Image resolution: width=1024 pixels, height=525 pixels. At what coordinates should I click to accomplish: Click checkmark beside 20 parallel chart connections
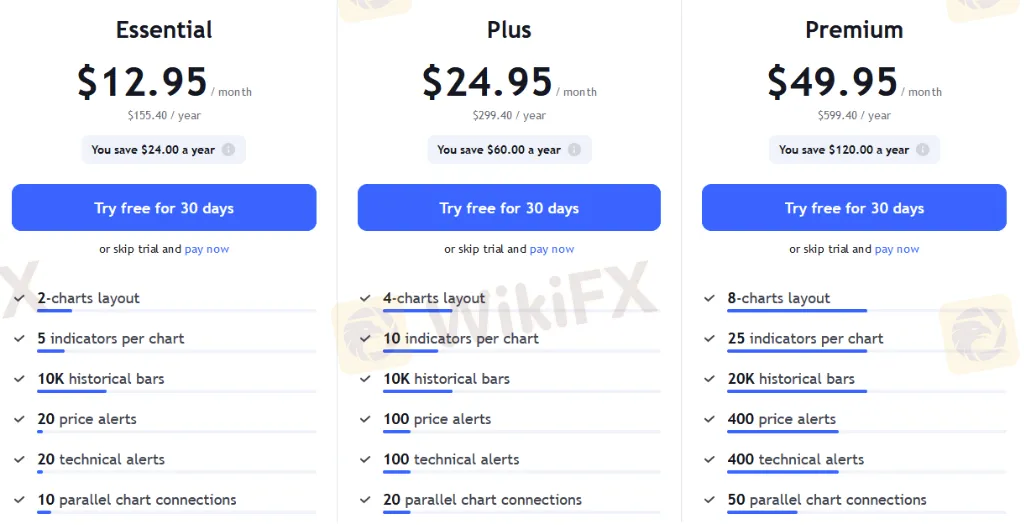pyautogui.click(x=365, y=500)
